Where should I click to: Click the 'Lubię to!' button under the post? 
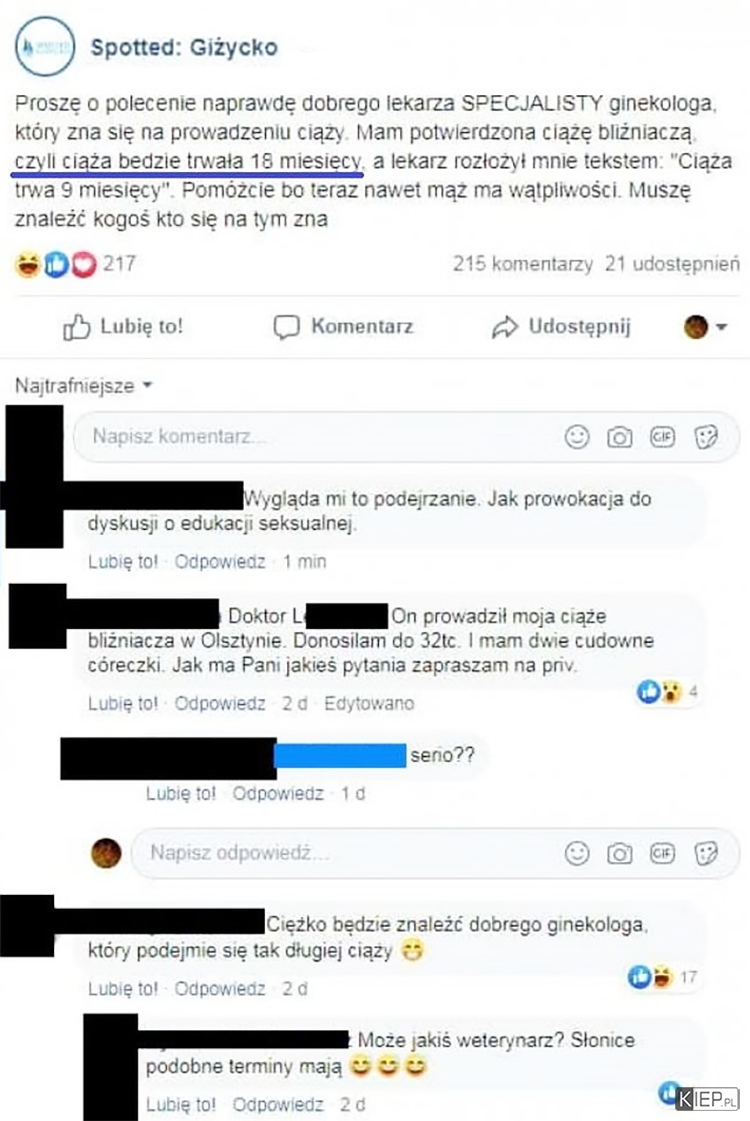123,327
